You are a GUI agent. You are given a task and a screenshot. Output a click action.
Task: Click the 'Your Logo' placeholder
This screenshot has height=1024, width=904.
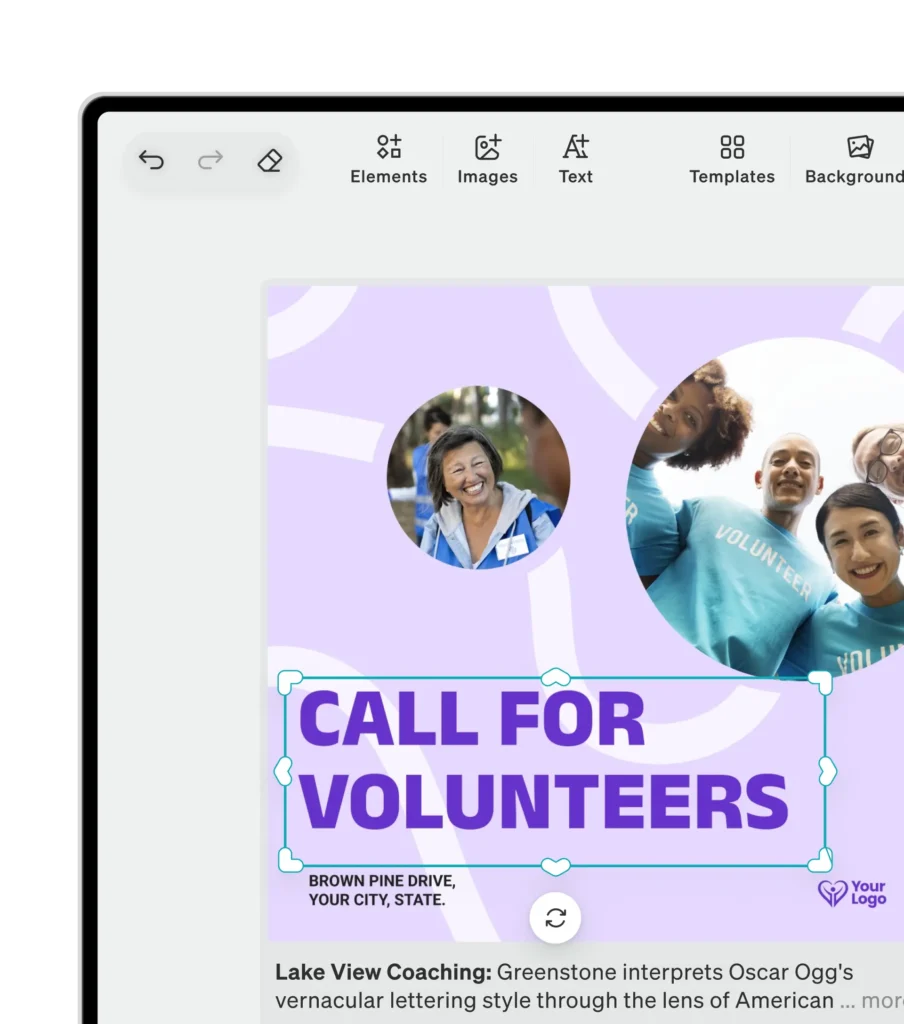[x=852, y=893]
